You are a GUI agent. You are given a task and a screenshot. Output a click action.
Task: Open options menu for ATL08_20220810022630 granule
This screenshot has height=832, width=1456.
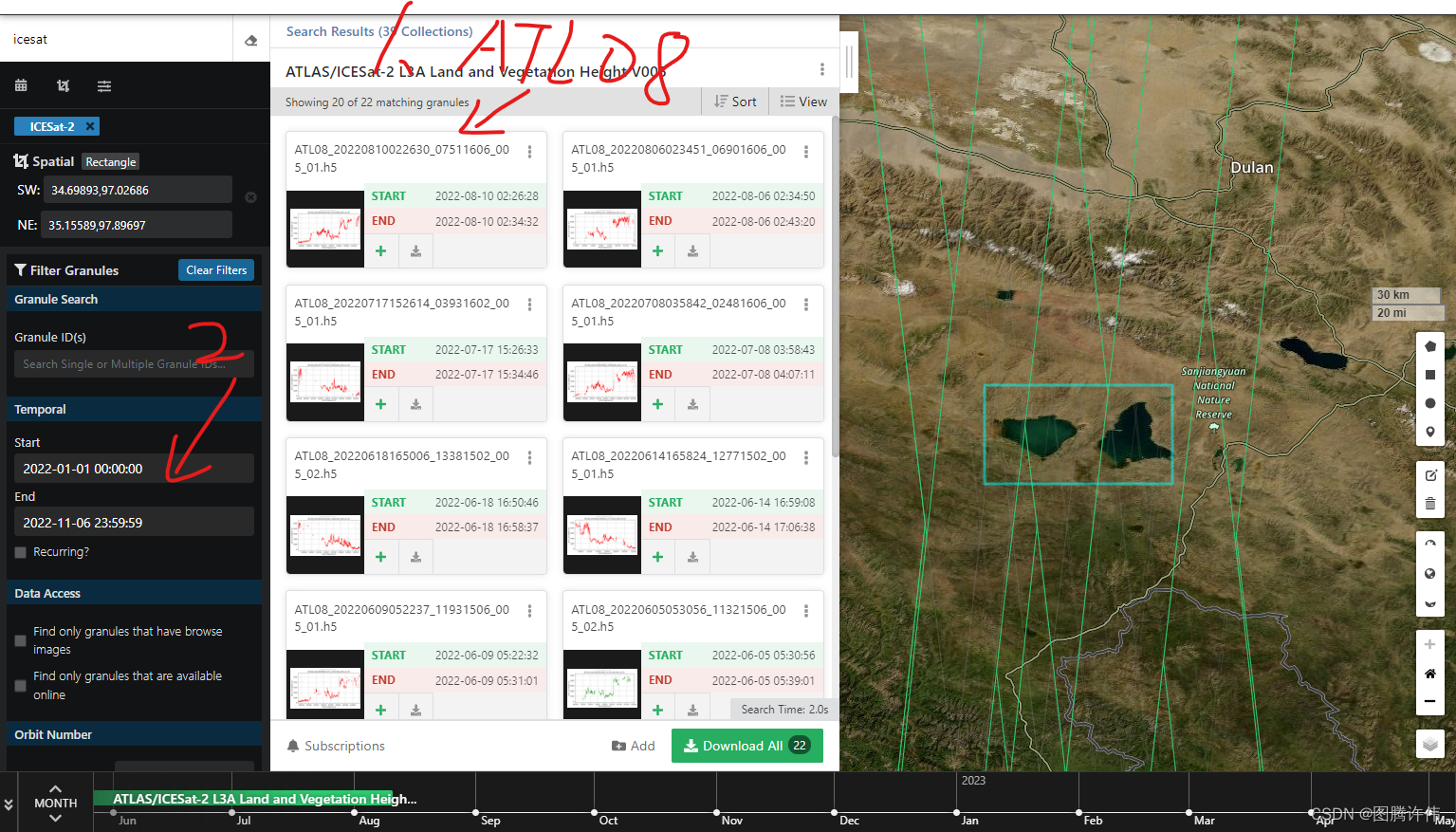[x=529, y=152]
